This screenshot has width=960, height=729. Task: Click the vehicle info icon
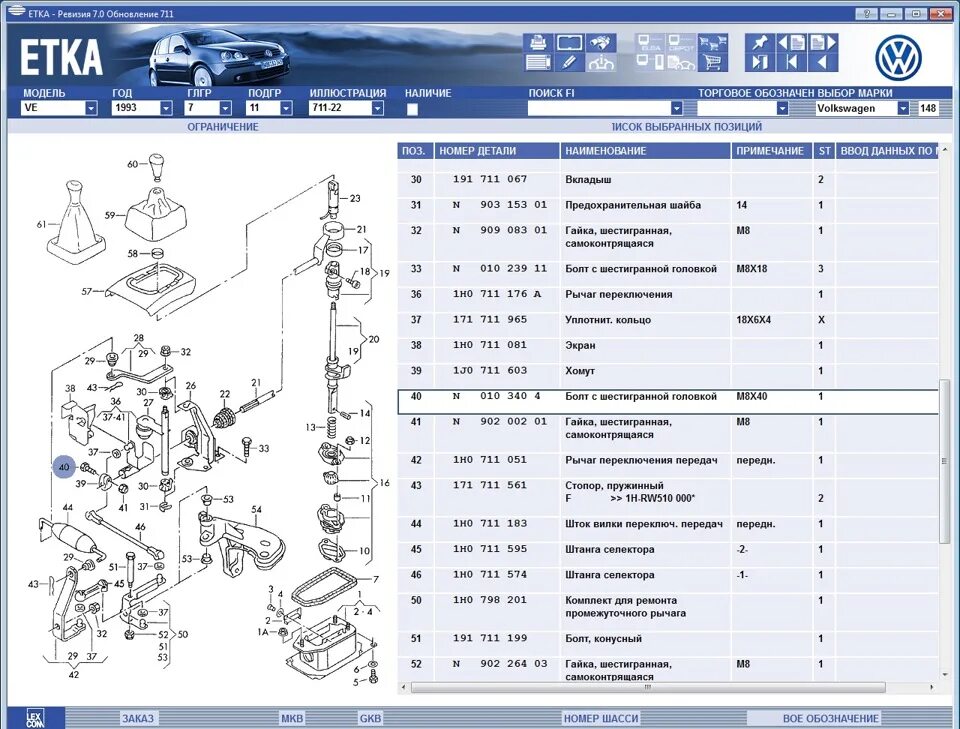[601, 62]
